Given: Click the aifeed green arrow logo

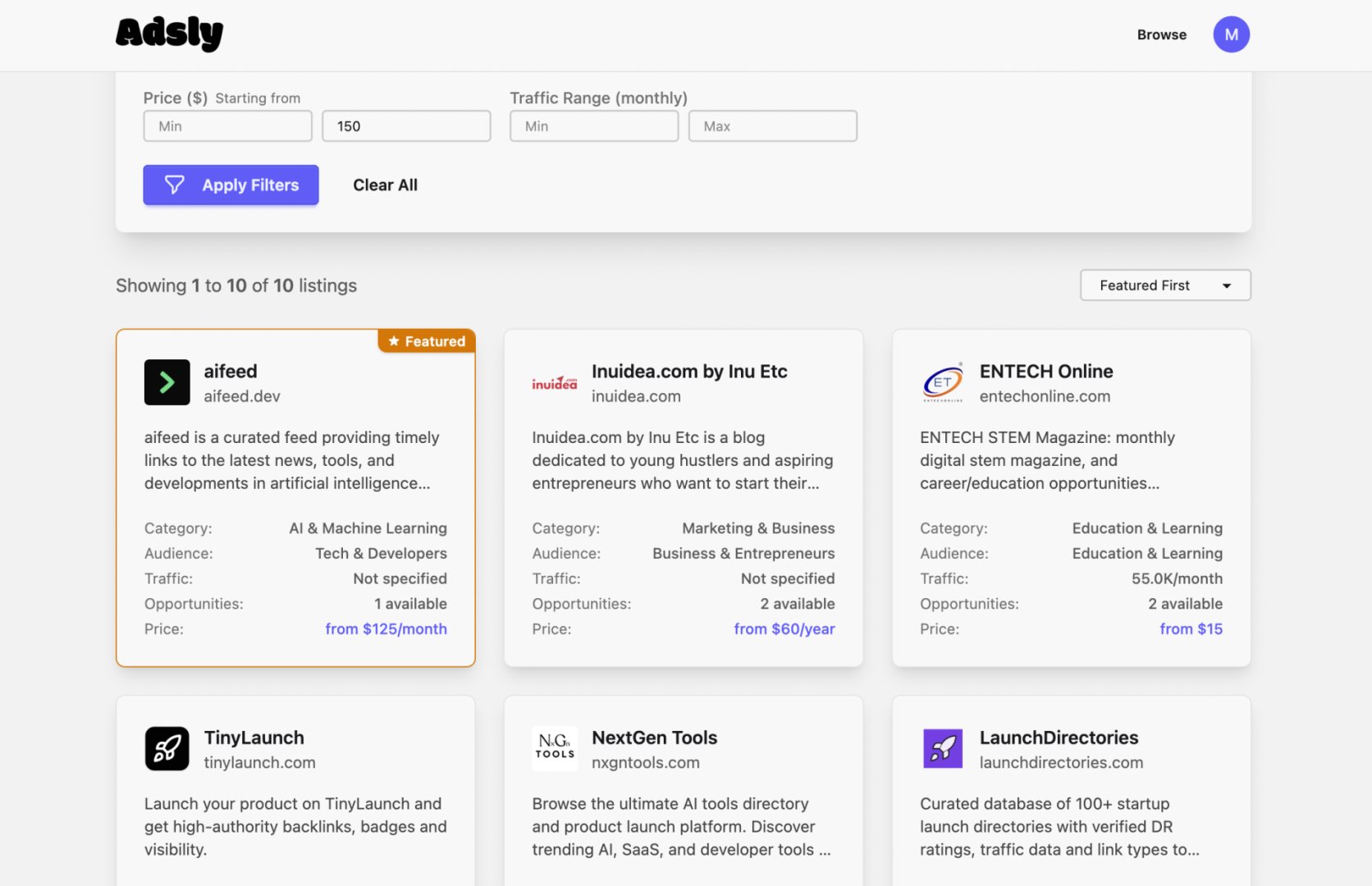Looking at the screenshot, I should click(x=167, y=382).
